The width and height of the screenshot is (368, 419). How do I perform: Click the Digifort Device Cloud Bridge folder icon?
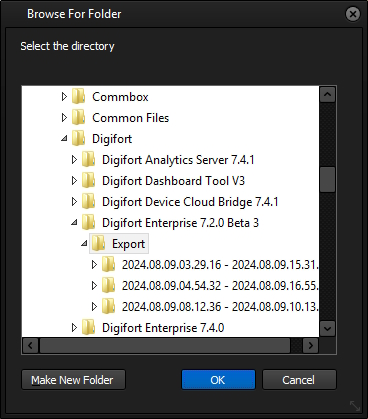[89, 202]
